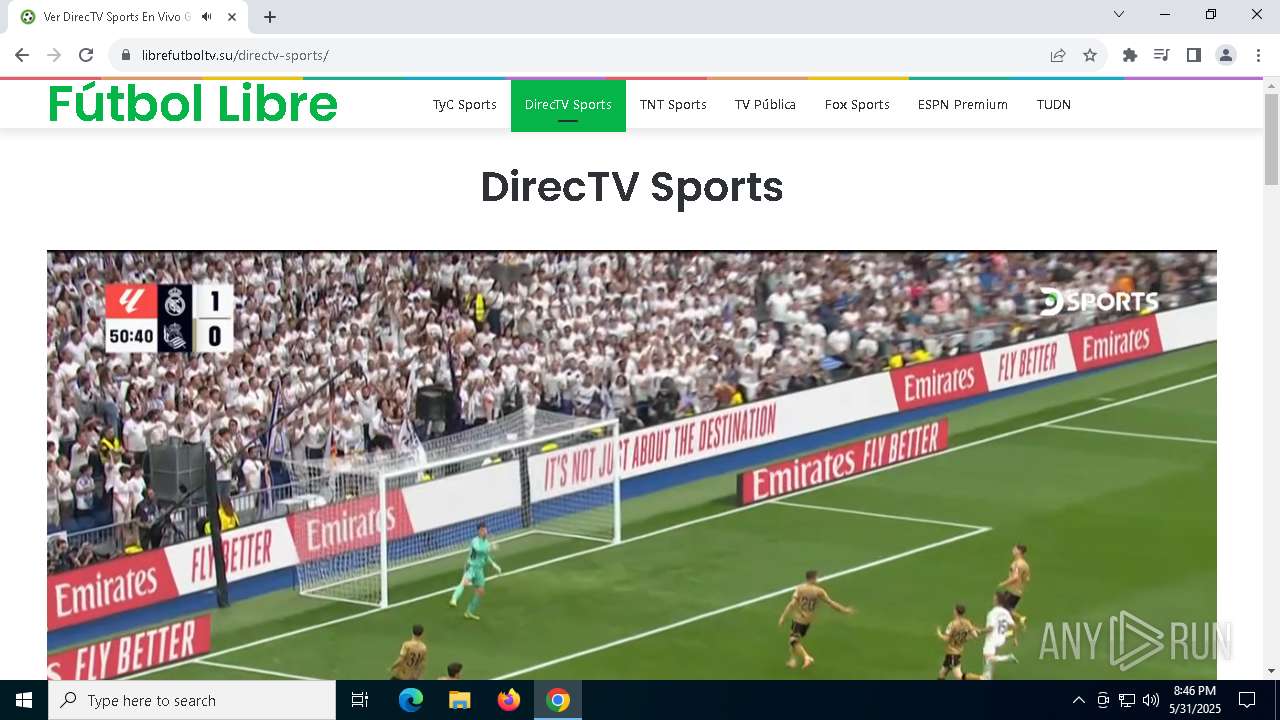This screenshot has height=720, width=1280.
Task: Click the page vertical scrollbar thumb
Action: (x=1271, y=140)
